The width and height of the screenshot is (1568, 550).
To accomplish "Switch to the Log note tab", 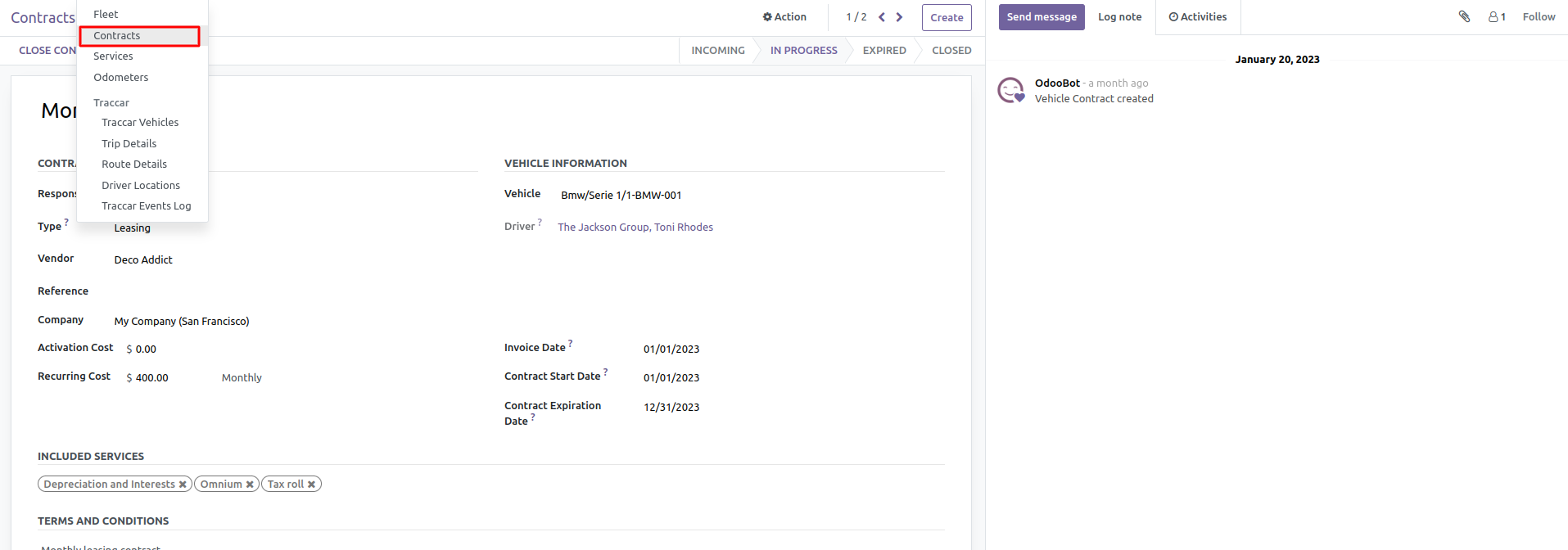I will click(x=1119, y=17).
